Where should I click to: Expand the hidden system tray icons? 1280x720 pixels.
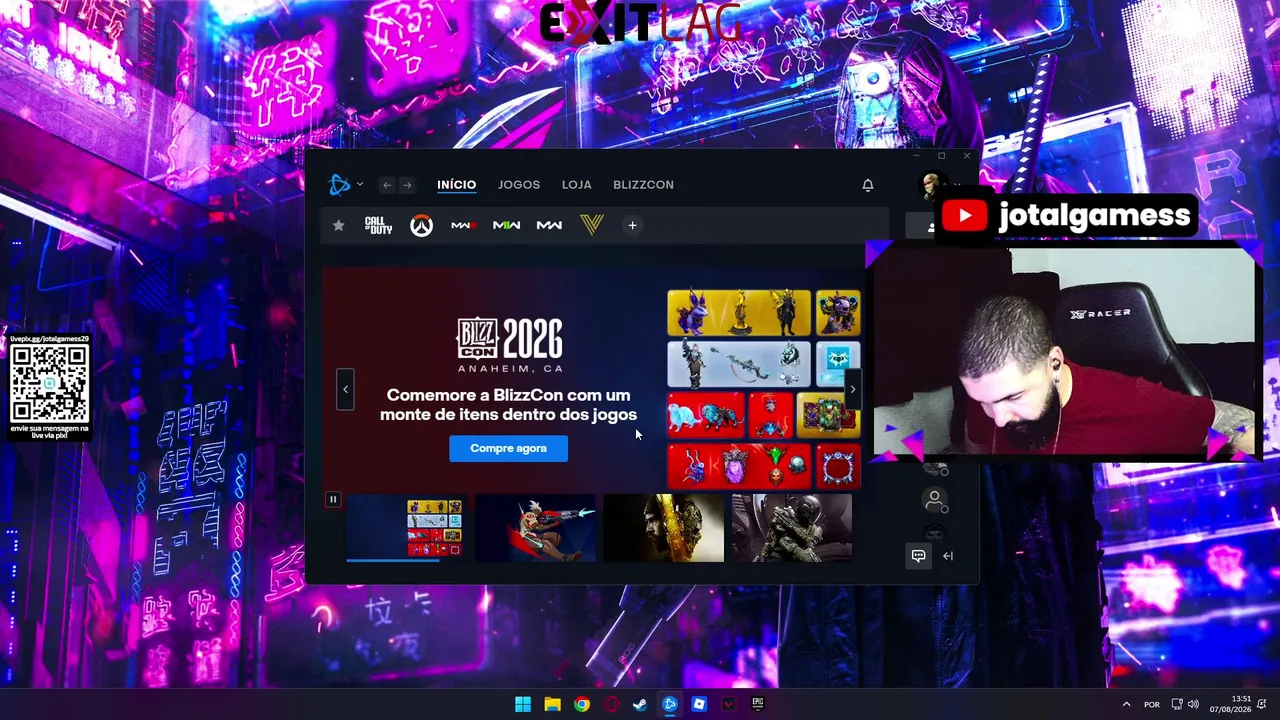(x=1126, y=704)
